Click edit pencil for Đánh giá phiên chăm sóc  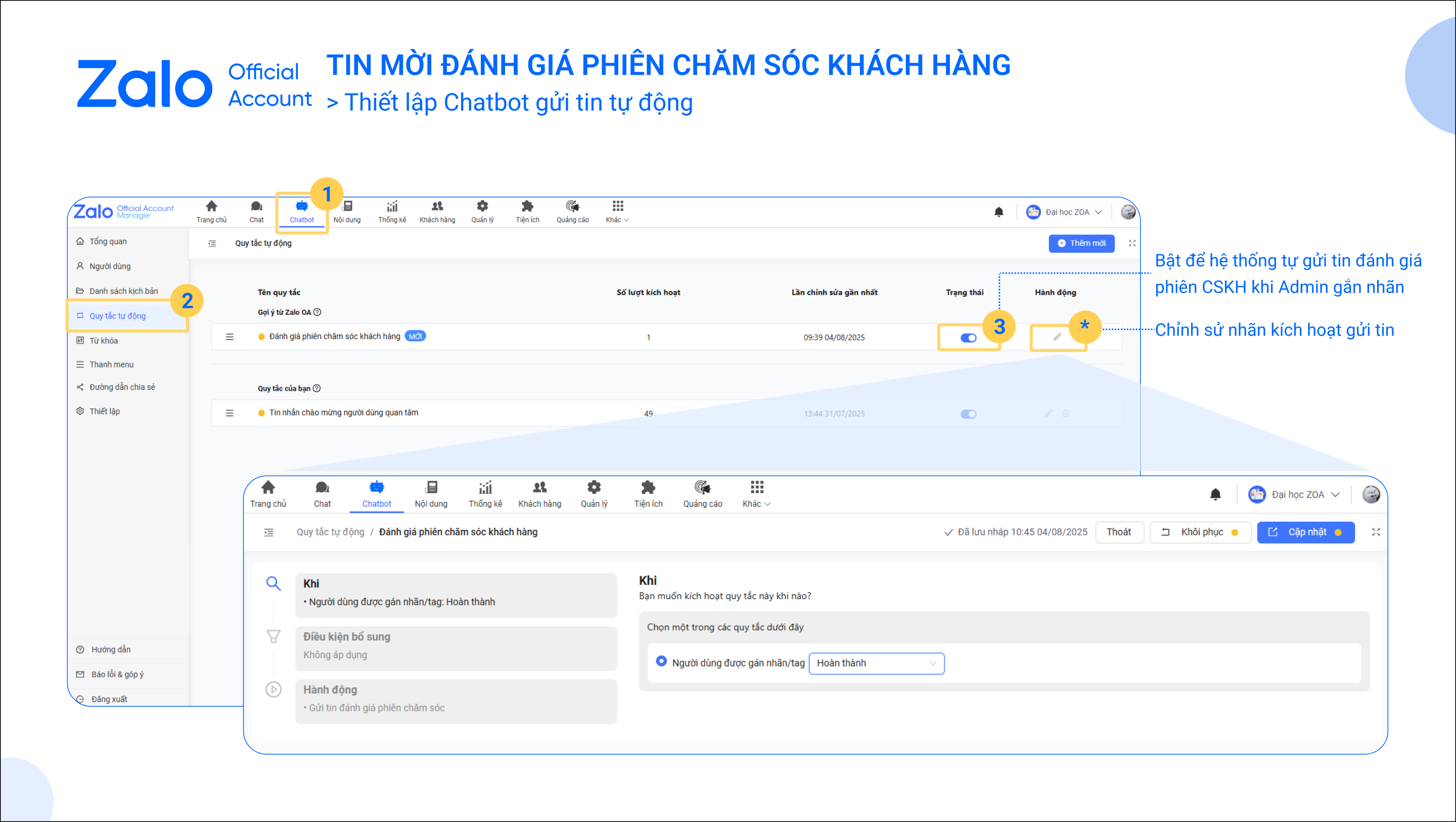(x=1057, y=337)
